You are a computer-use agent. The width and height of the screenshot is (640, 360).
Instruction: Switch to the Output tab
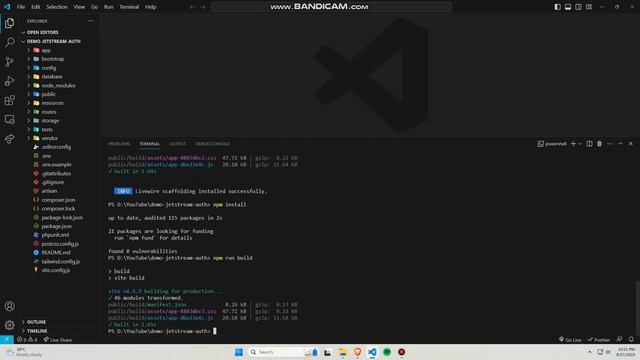pos(178,144)
